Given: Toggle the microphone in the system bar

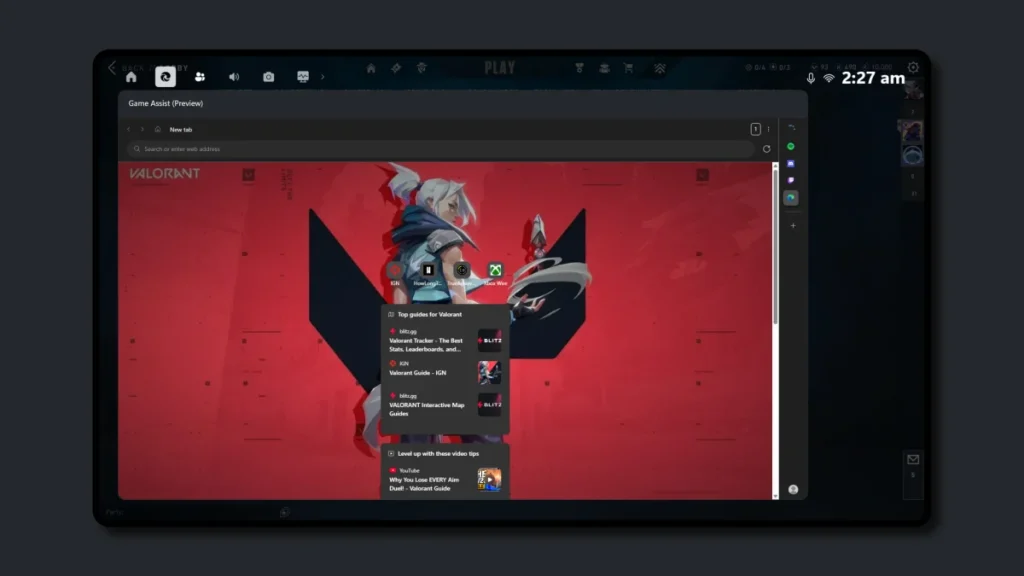Looking at the screenshot, I should pyautogui.click(x=810, y=77).
